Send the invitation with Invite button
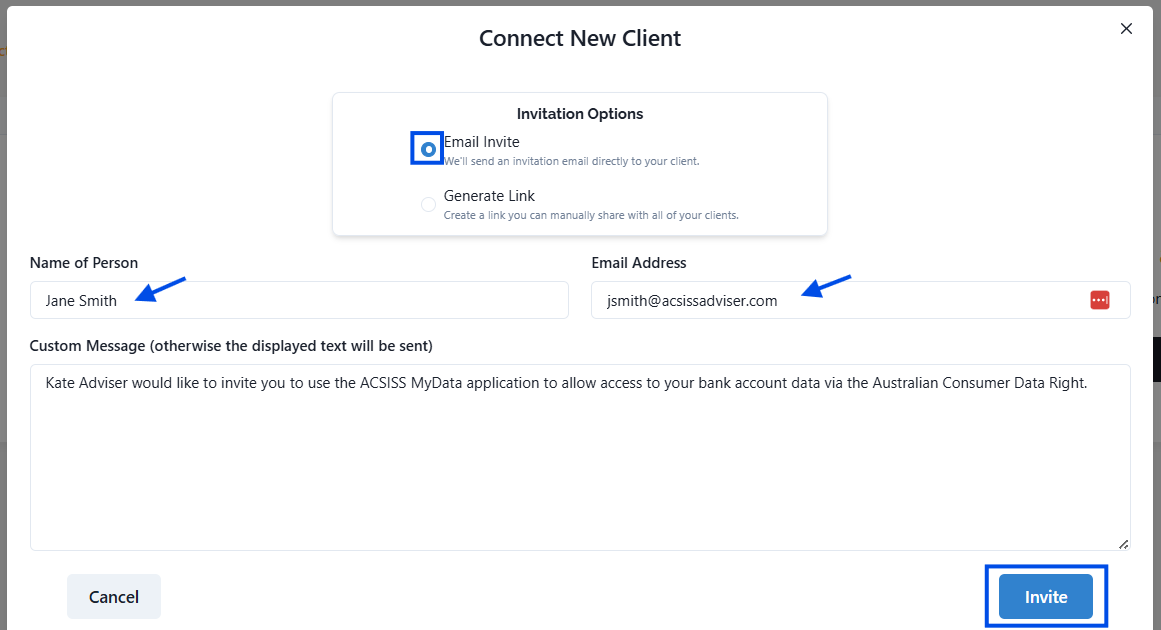The height and width of the screenshot is (630, 1161). pyautogui.click(x=1045, y=597)
